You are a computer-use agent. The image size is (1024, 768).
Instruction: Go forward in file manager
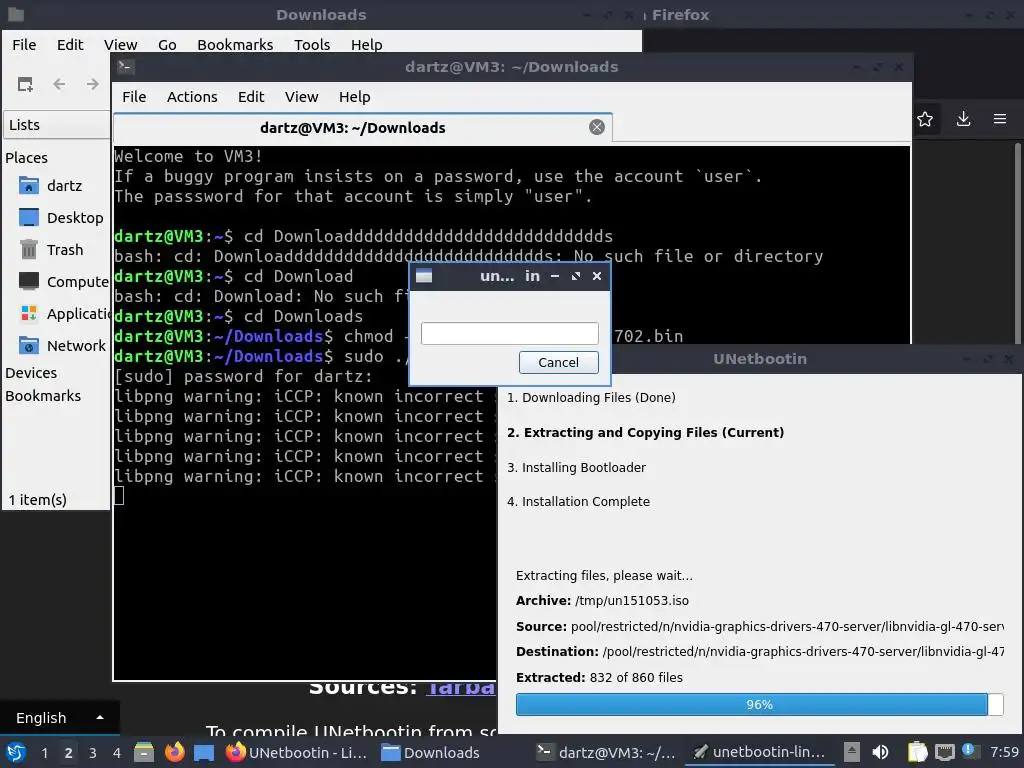[x=93, y=84]
